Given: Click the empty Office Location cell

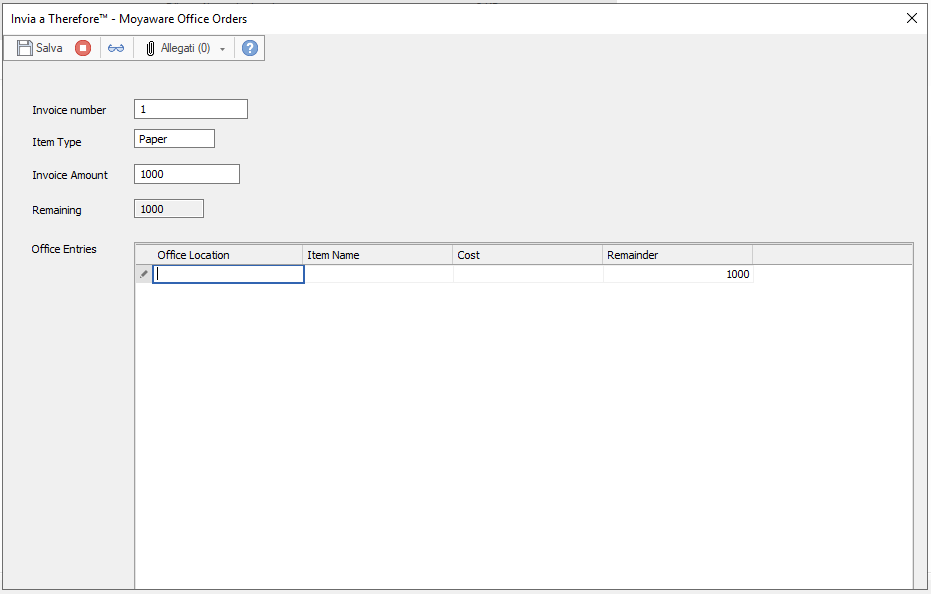Looking at the screenshot, I should pyautogui.click(x=228, y=273).
